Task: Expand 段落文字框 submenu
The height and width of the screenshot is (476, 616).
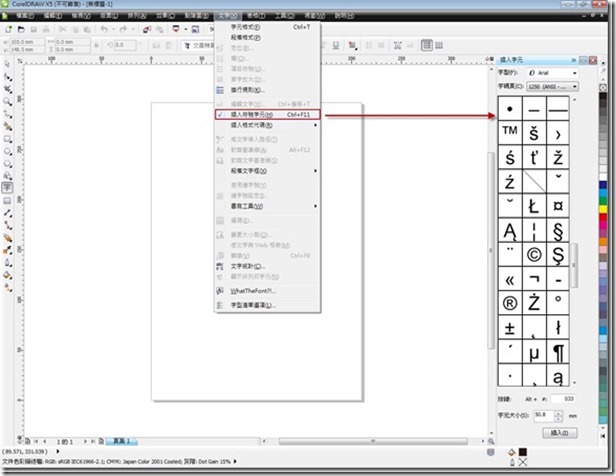Action: pyautogui.click(x=268, y=171)
